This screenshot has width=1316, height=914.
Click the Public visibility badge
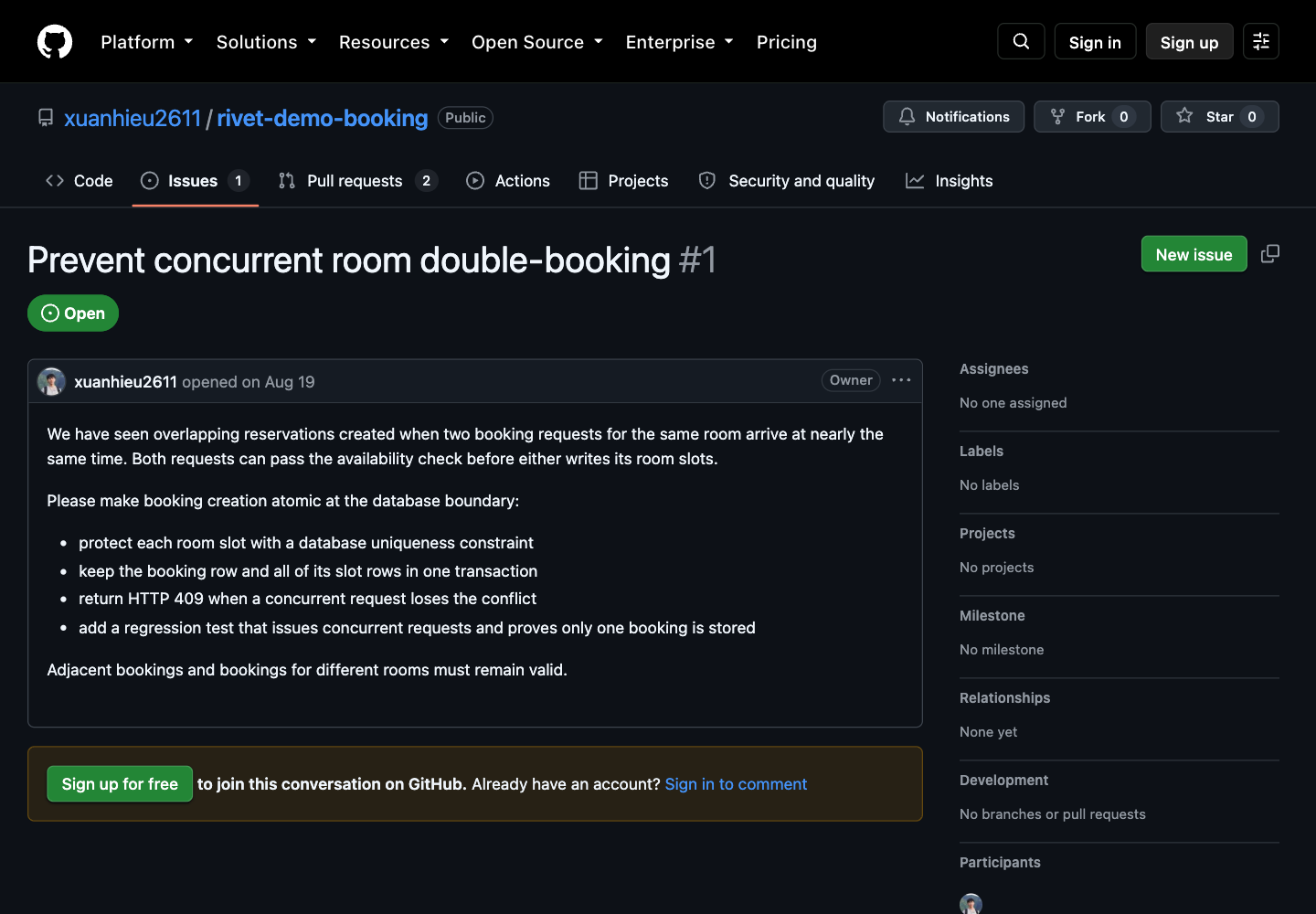tap(465, 118)
